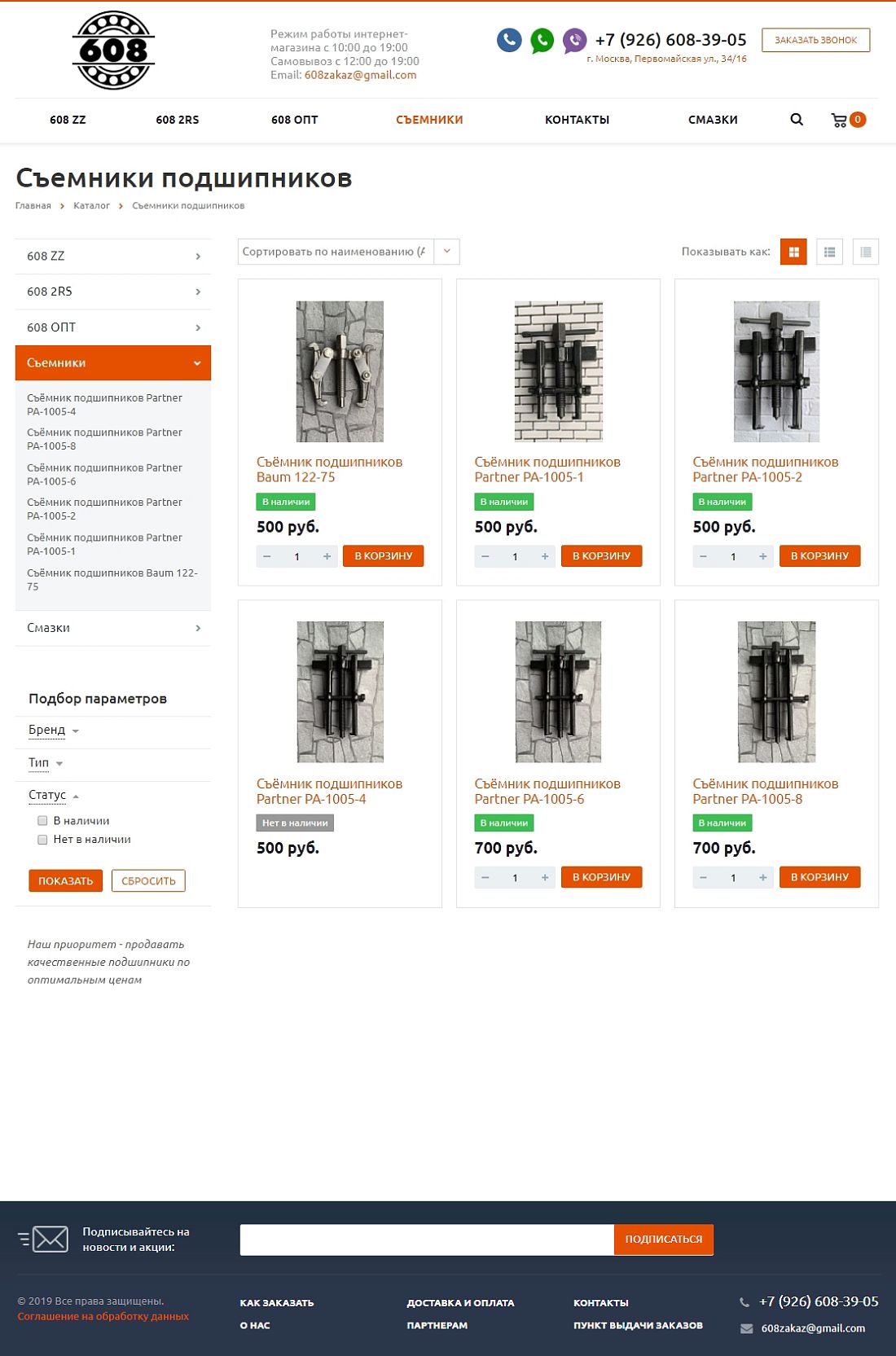Click the 608 bearing logo

point(113,50)
